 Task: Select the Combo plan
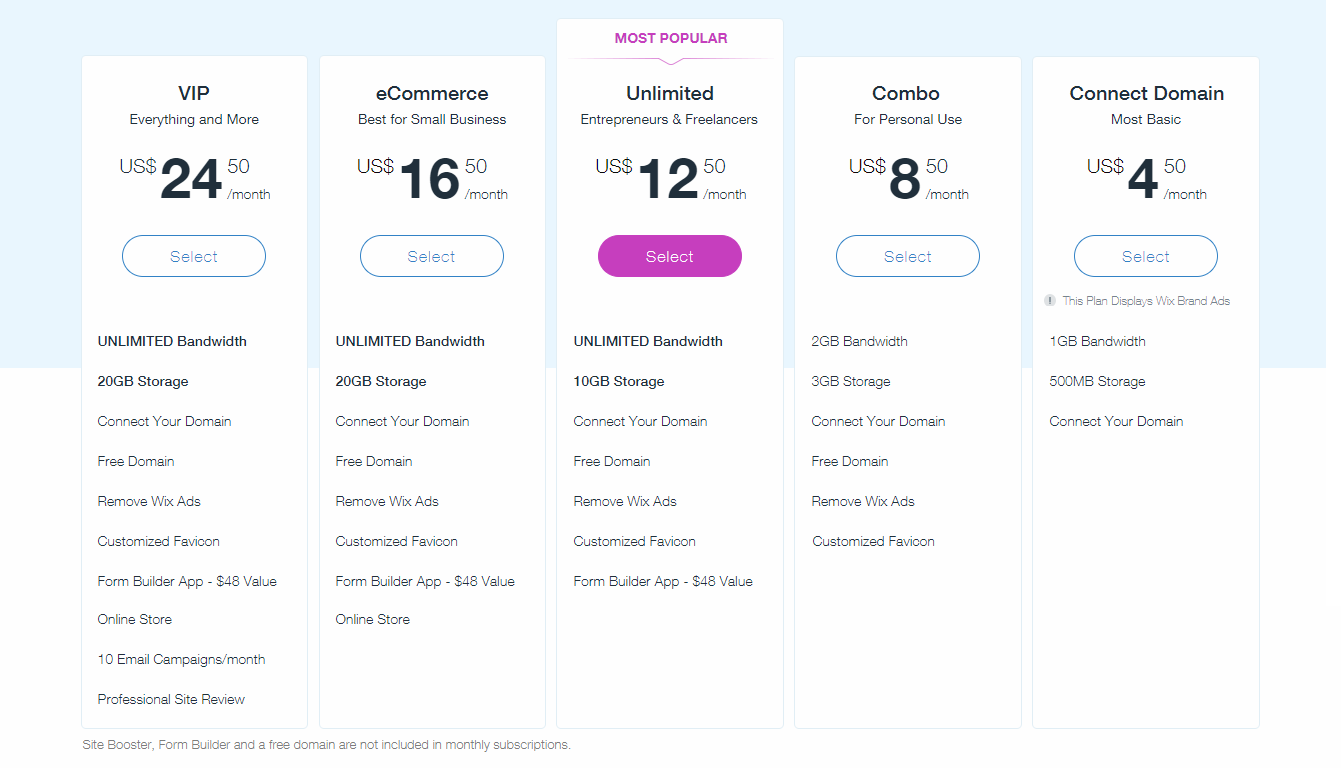tap(908, 256)
